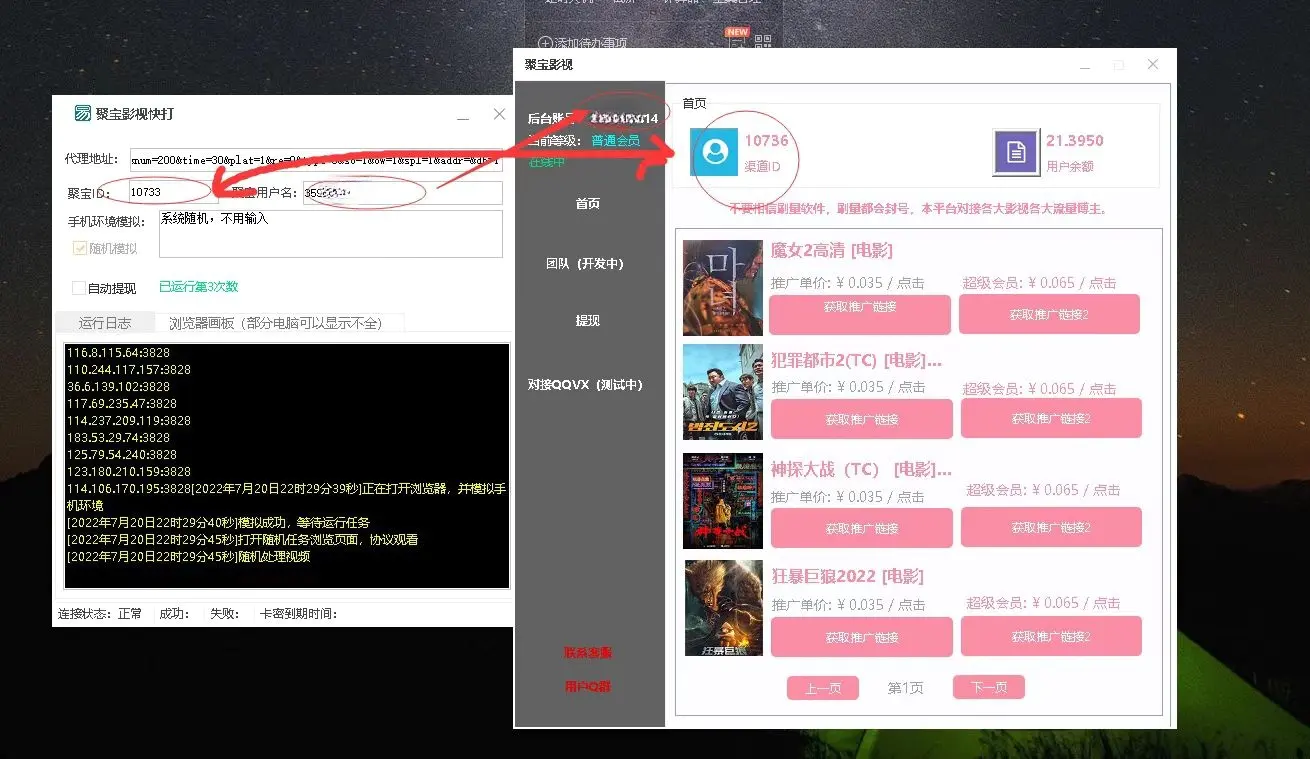Click the 聚宝影视快打 app logo icon
Image resolution: width=1310 pixels, height=759 pixels.
click(x=83, y=114)
